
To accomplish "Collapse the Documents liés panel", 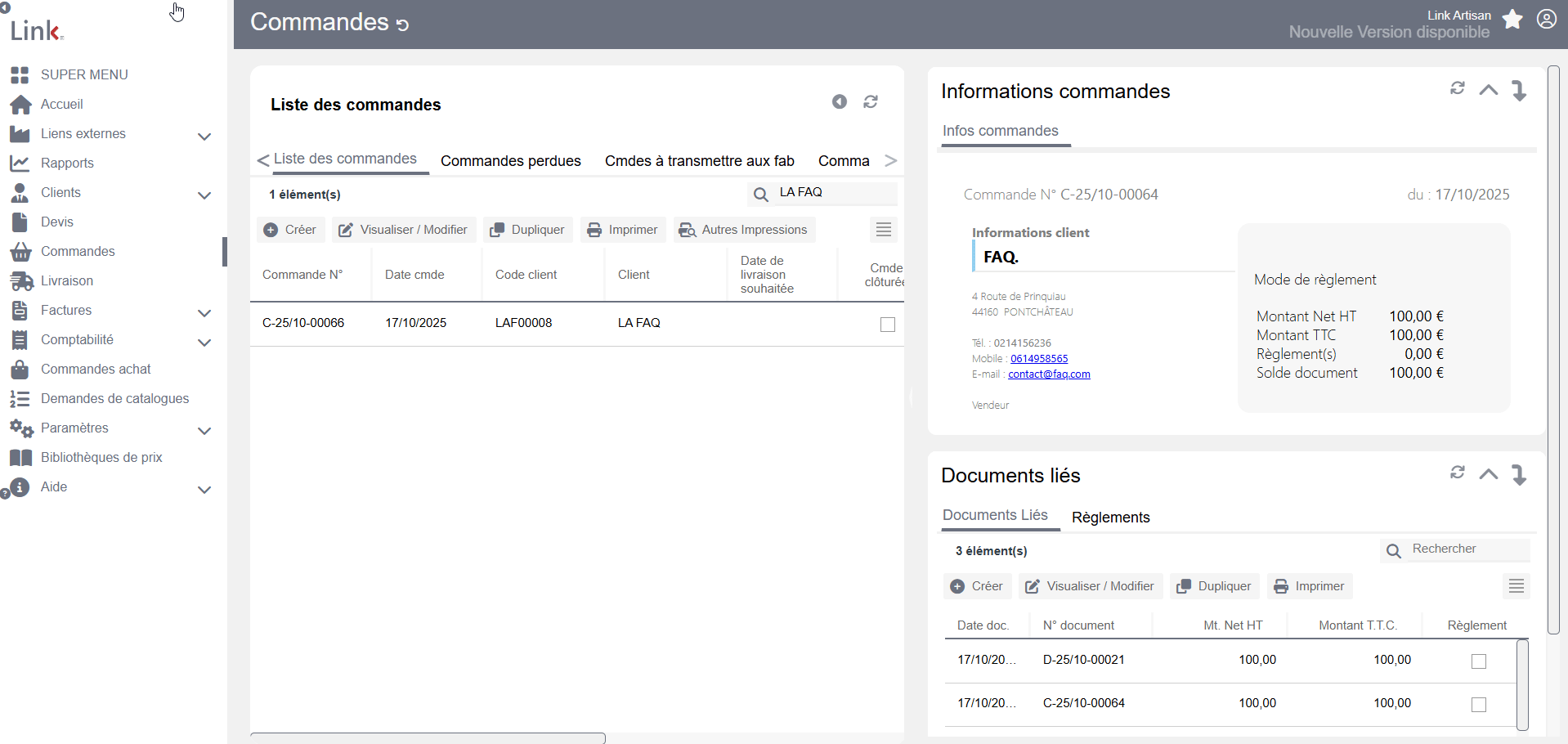I will (x=1489, y=474).
